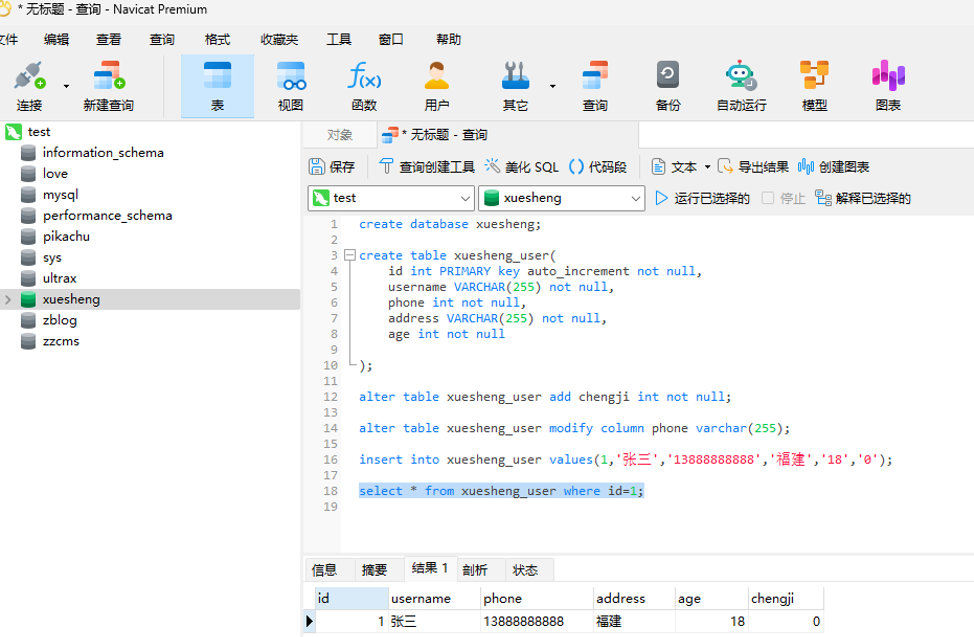Click the 函数 (Function) f(x) icon
This screenshot has width=974, height=637.
pos(364,85)
